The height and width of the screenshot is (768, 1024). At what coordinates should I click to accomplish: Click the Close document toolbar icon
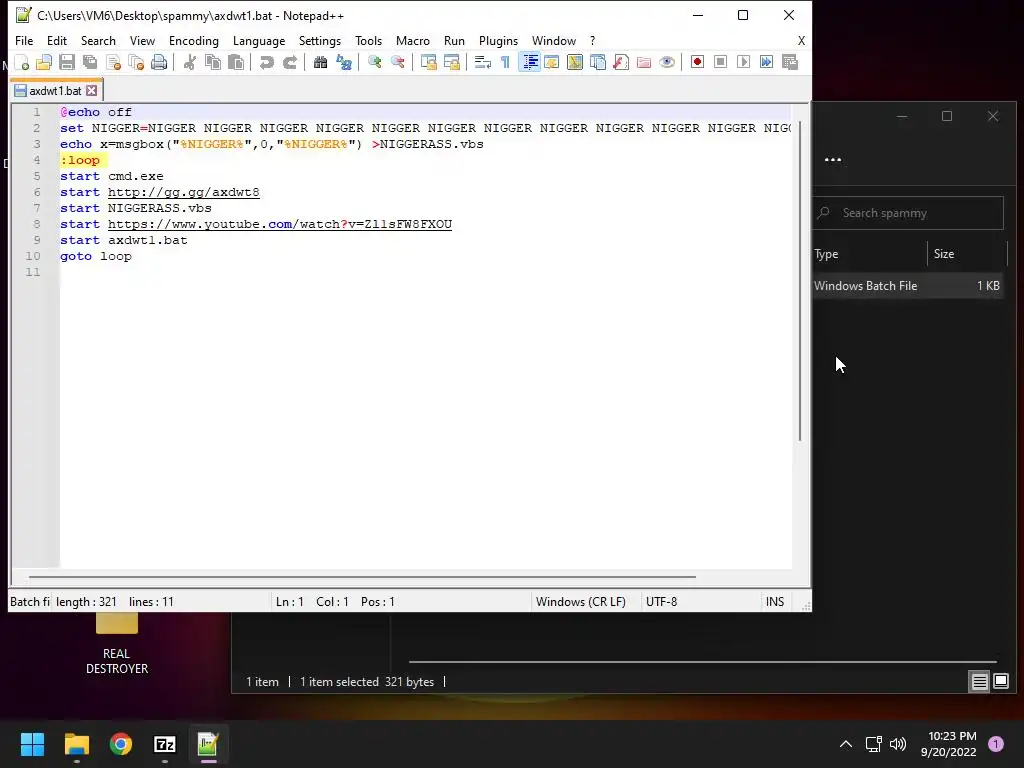(x=113, y=62)
